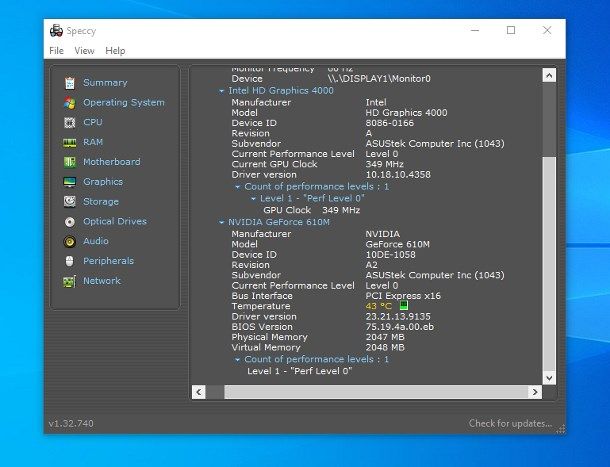This screenshot has width=610, height=467.
Task: Open the View menu
Action: 84,51
